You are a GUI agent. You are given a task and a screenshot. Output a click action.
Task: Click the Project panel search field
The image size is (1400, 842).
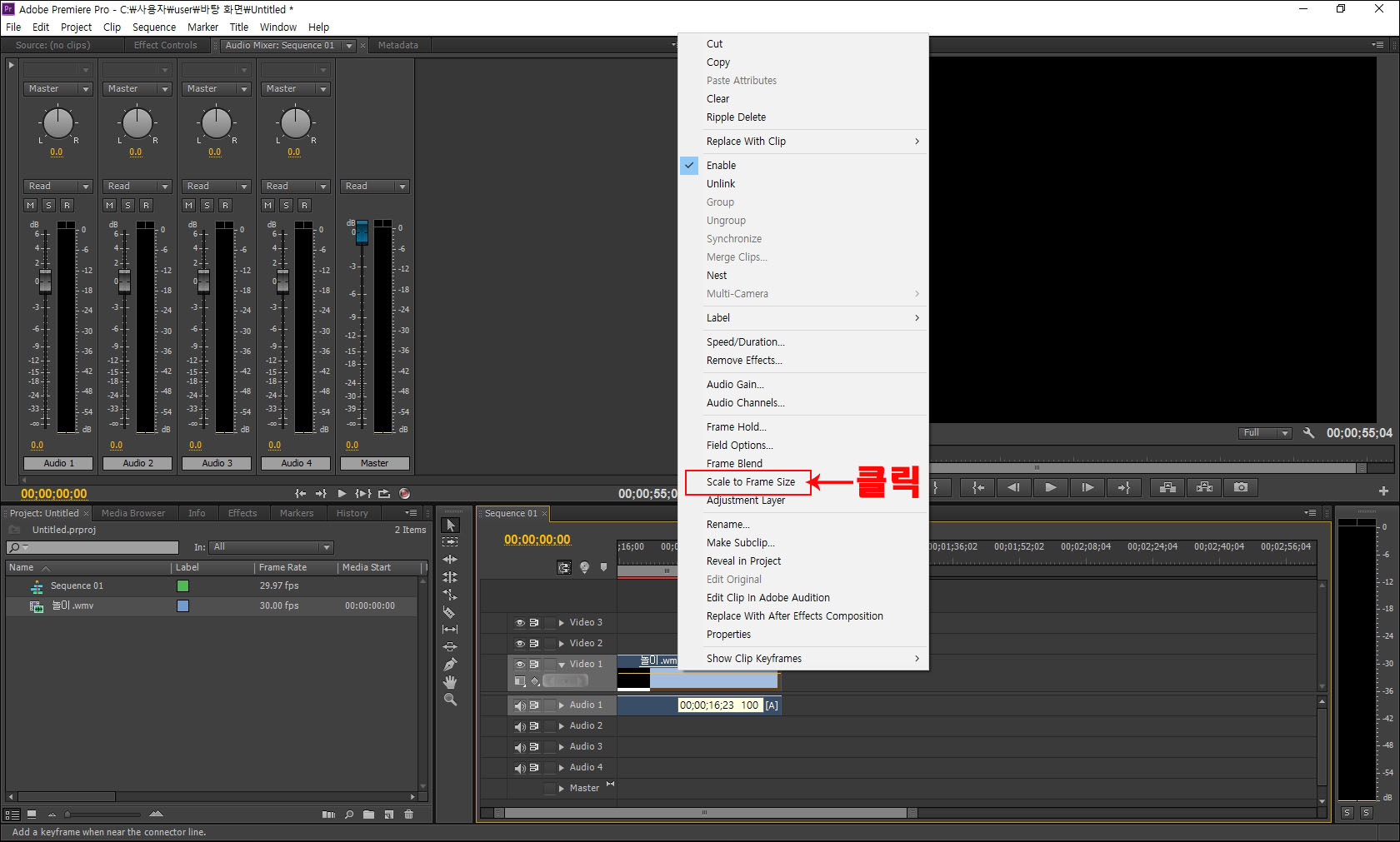[x=92, y=547]
